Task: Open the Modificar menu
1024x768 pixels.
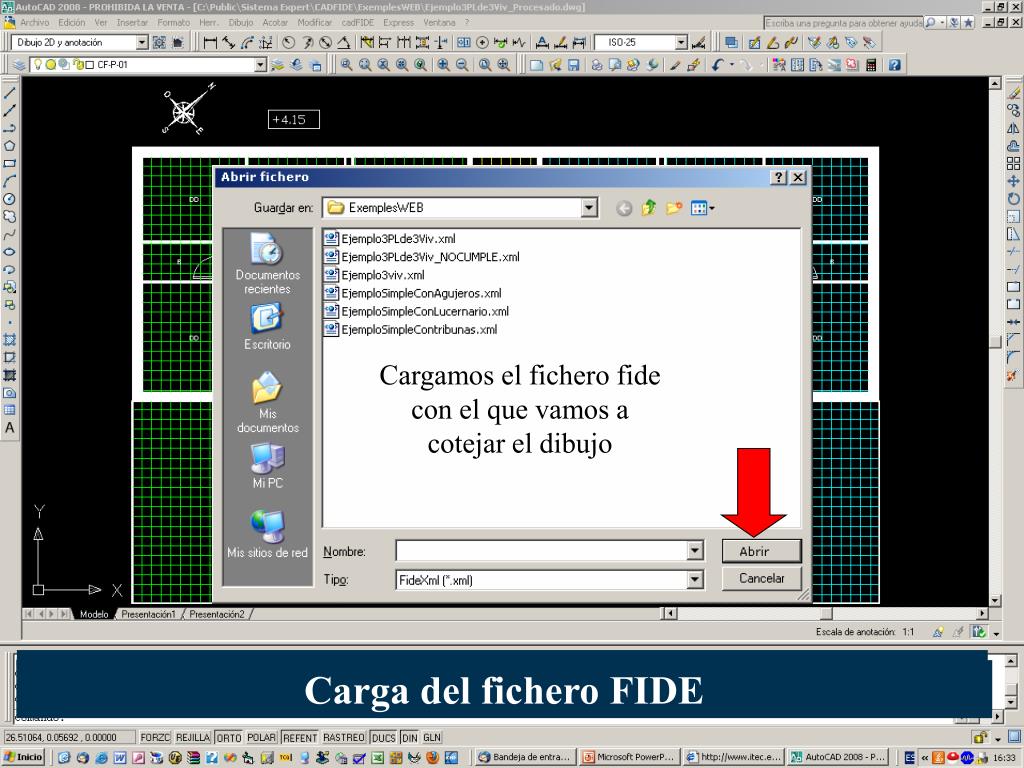Action: coord(314,22)
